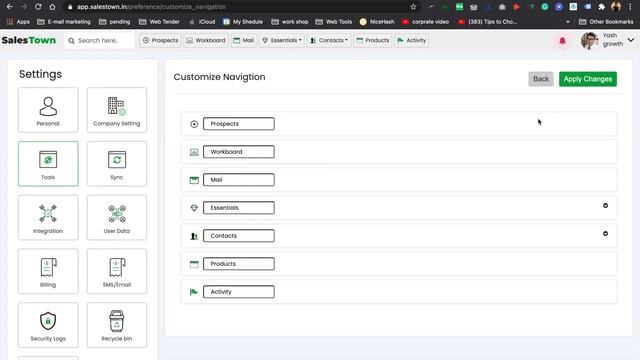Click the Workboard row icon
The image size is (640, 360).
coord(194,152)
